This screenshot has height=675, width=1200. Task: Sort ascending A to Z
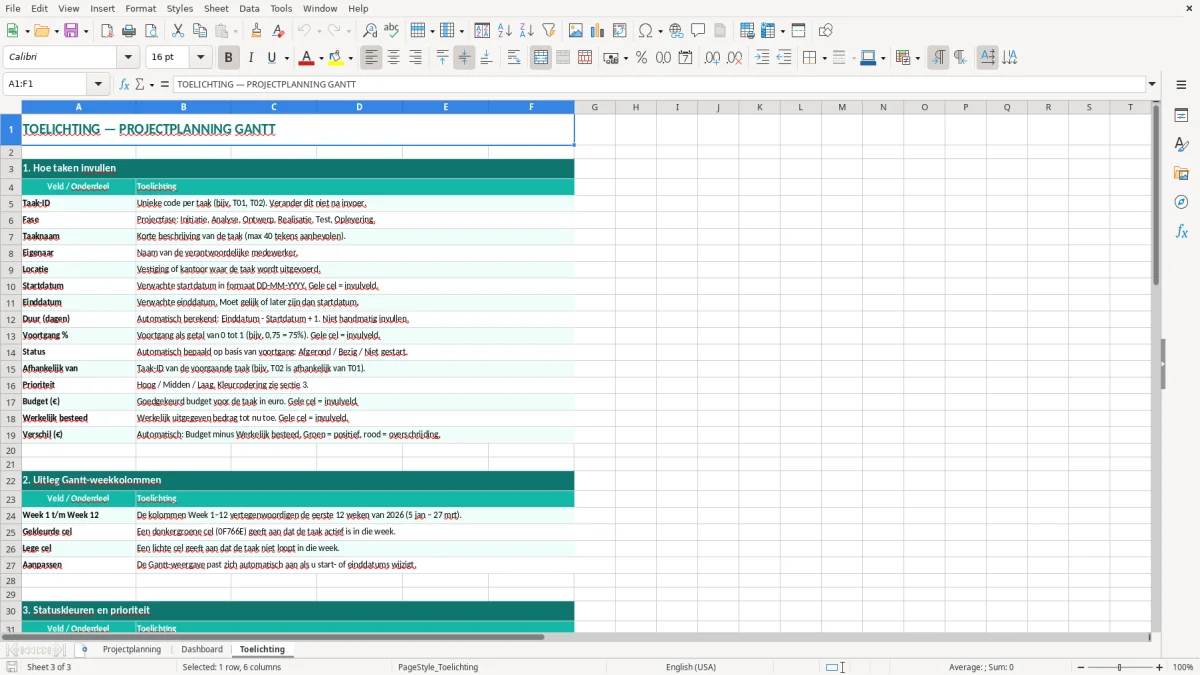(505, 31)
